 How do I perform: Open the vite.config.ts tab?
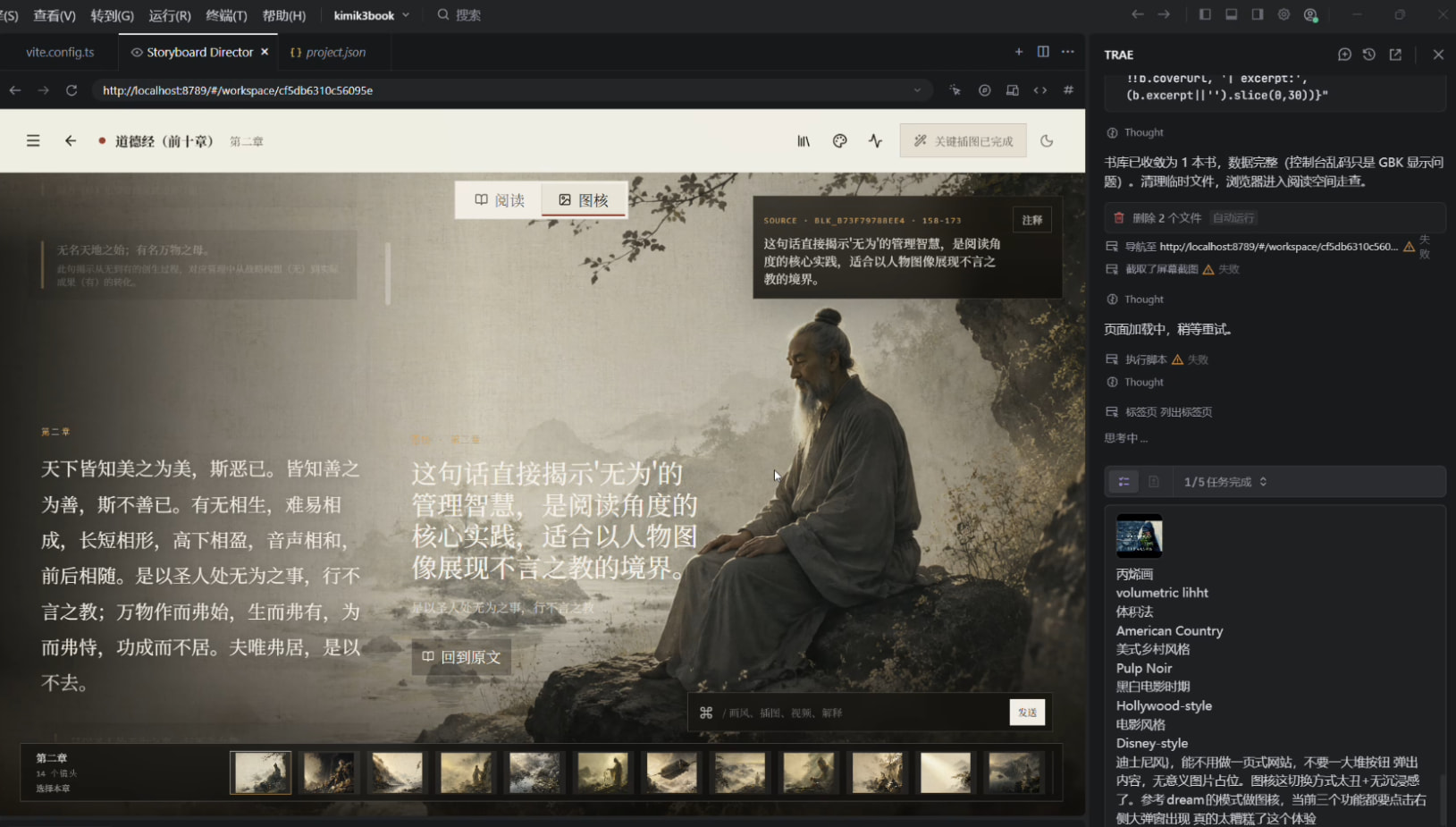pyautogui.click(x=60, y=52)
